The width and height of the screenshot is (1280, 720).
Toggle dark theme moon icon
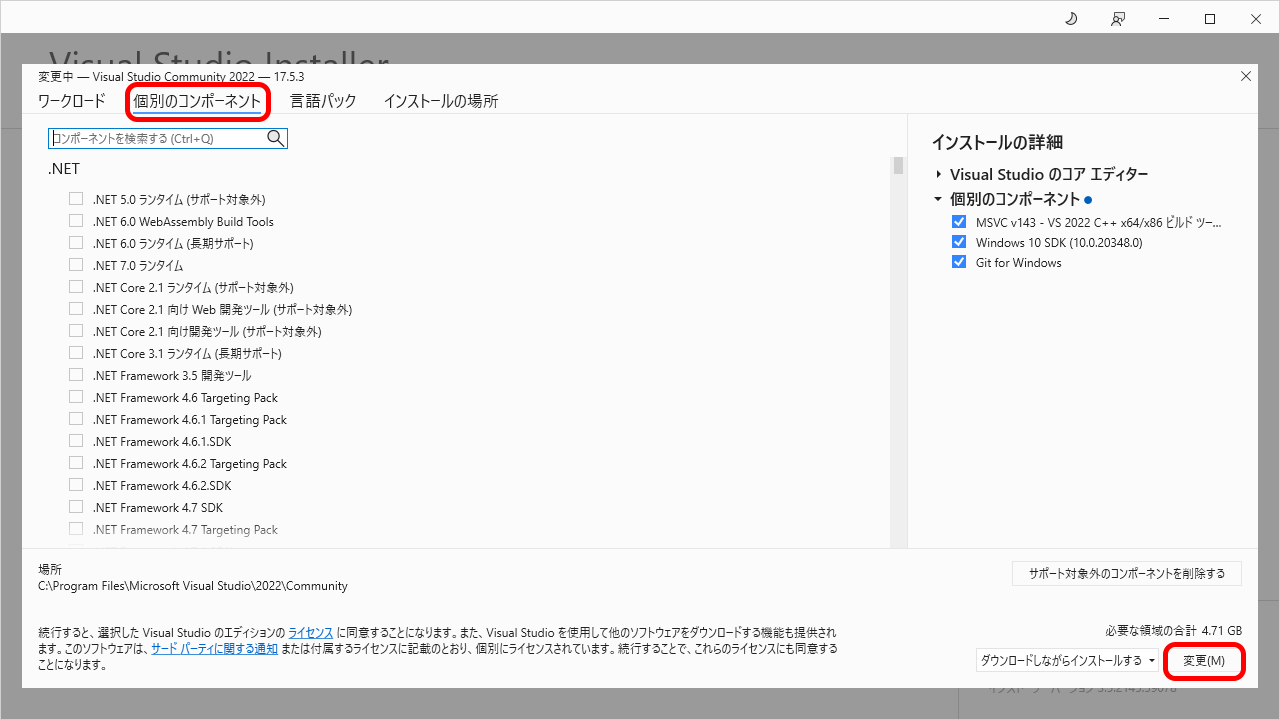1071,19
